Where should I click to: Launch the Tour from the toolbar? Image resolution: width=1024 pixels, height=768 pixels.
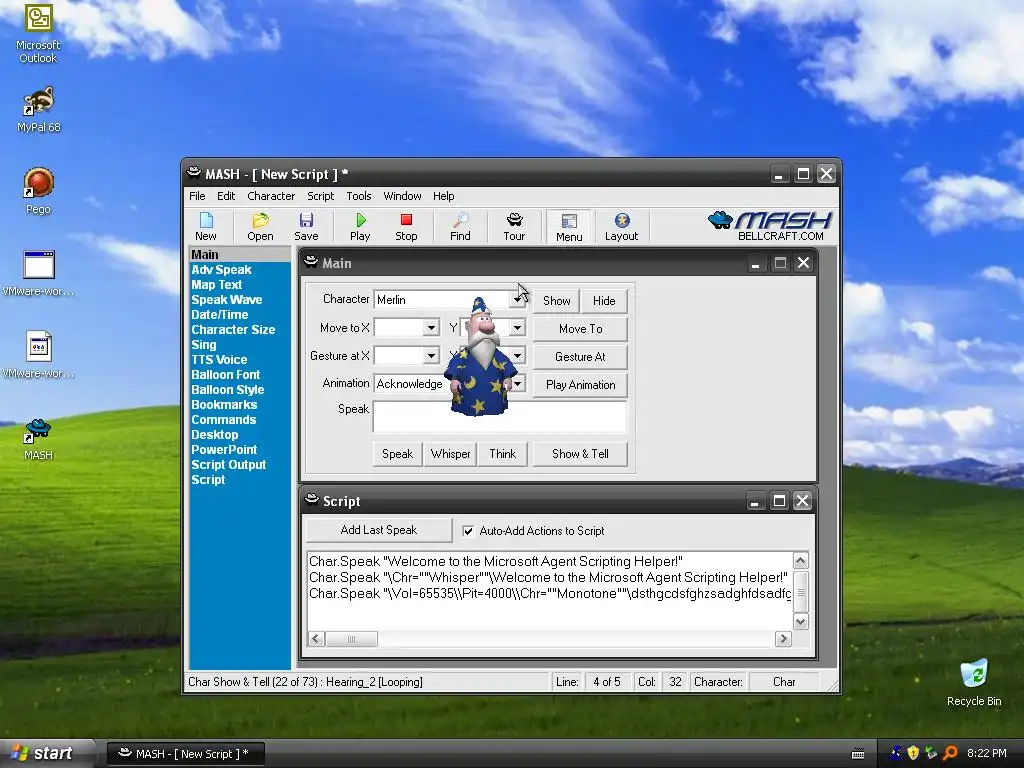tap(514, 227)
